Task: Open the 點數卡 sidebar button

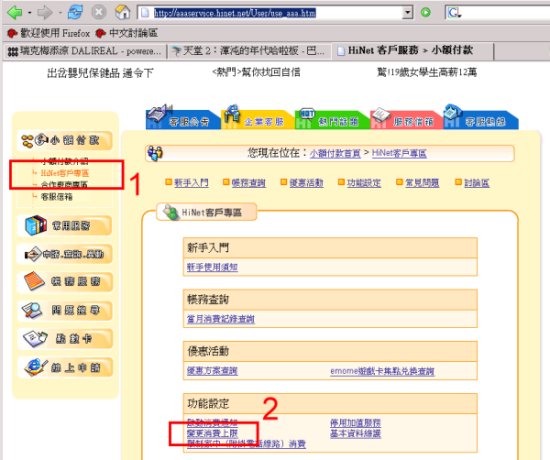Action: 65,339
